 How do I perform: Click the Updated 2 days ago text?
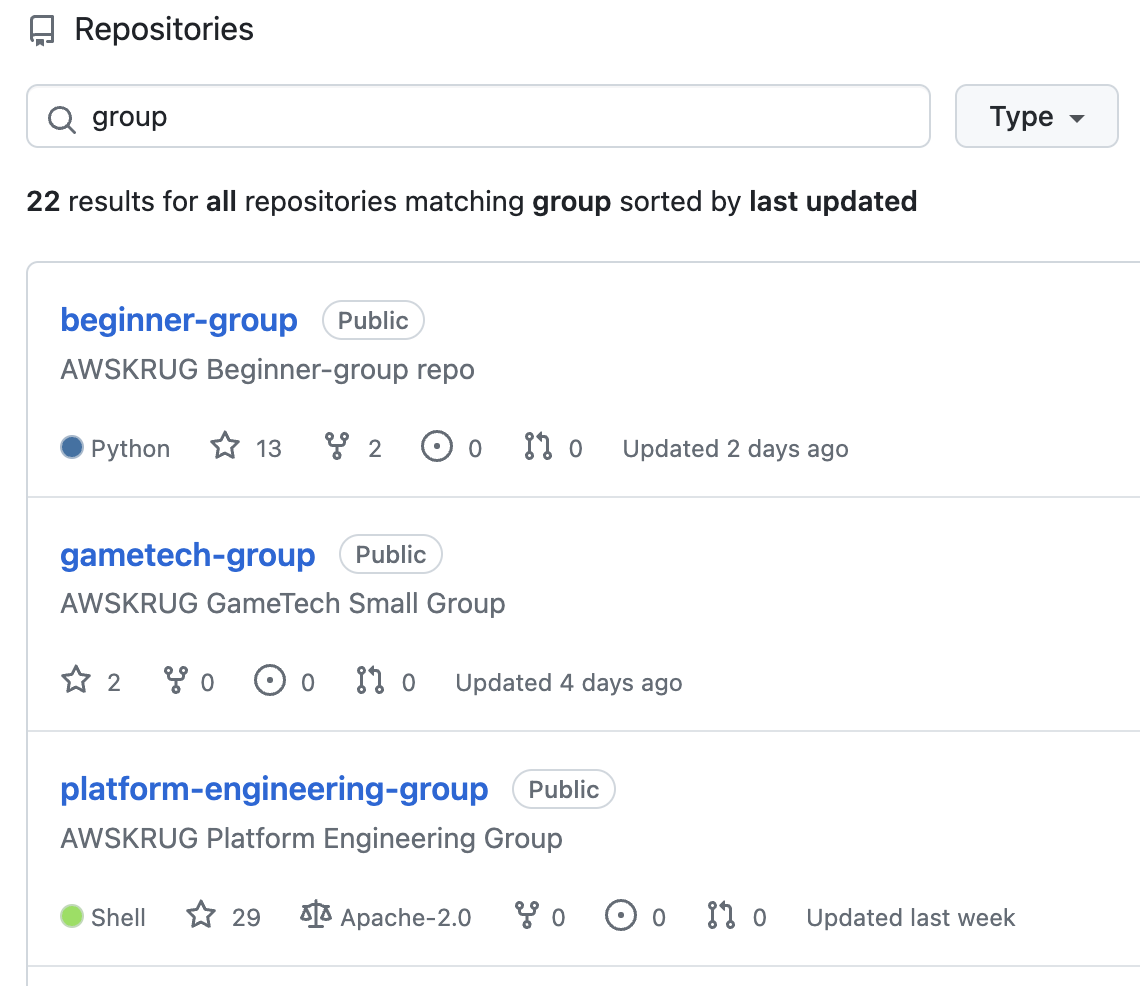tap(735, 448)
